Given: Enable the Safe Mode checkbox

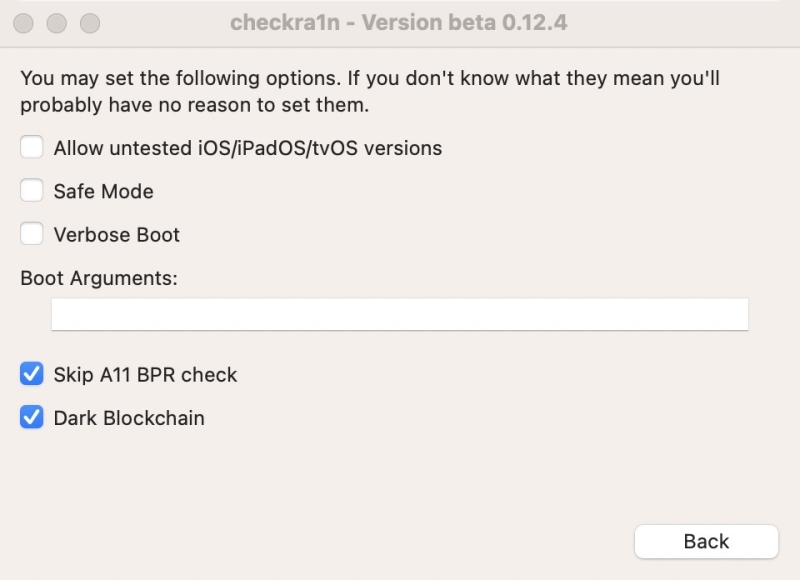Looking at the screenshot, I should pyautogui.click(x=31, y=191).
